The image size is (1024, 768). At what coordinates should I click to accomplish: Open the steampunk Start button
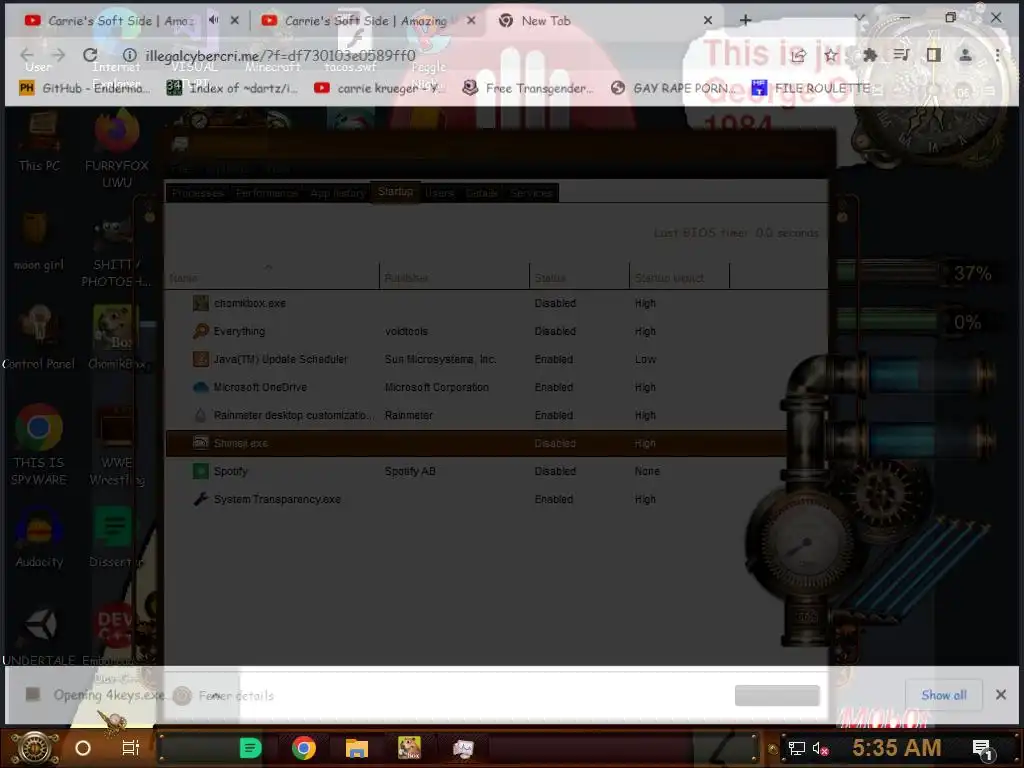tap(34, 748)
